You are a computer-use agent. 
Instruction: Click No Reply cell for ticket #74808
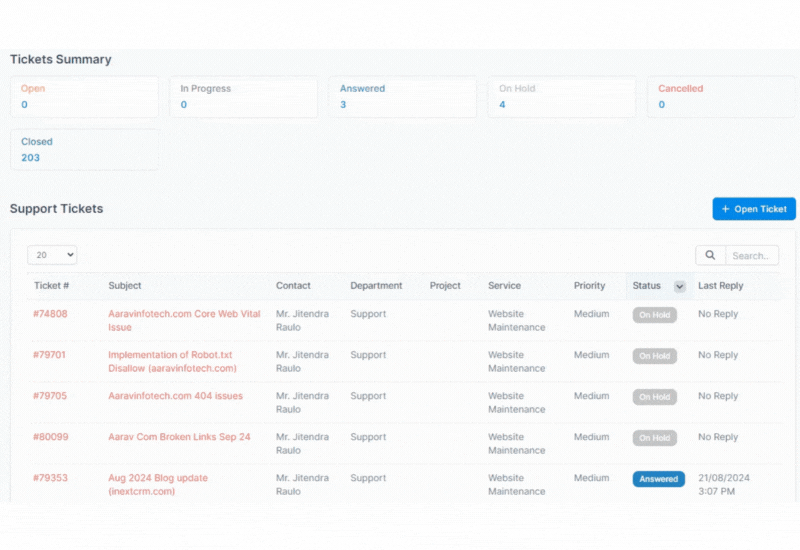[x=718, y=314]
